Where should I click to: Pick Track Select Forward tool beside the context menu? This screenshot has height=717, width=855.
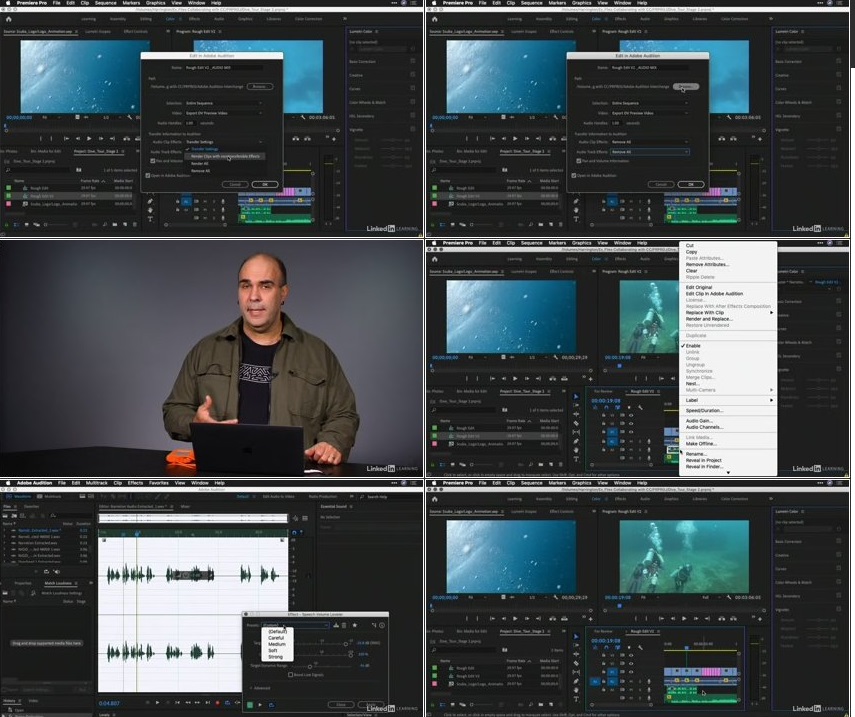coord(576,406)
